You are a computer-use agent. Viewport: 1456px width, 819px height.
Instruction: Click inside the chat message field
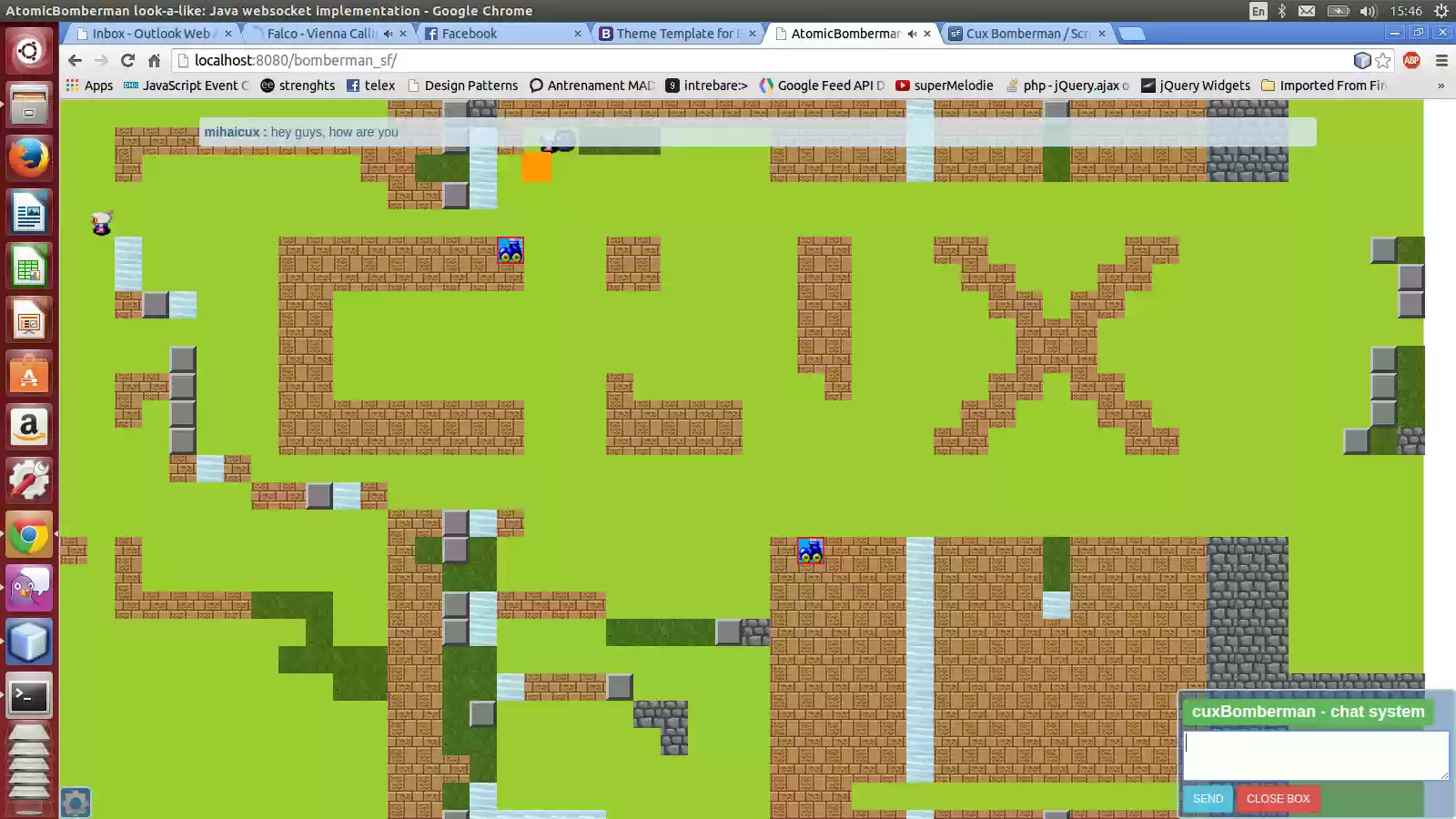coord(1315,755)
